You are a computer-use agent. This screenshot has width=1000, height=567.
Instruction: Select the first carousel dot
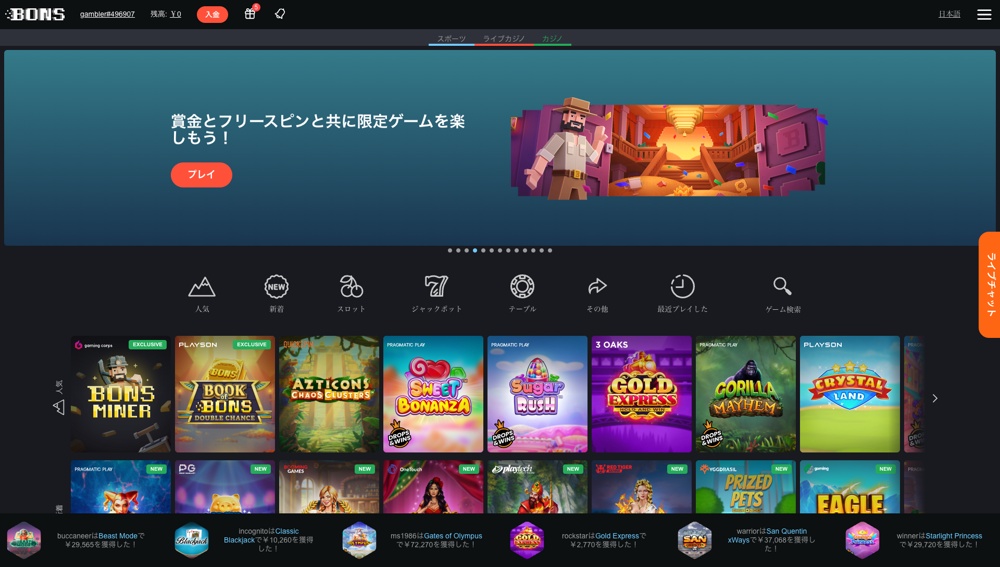click(450, 251)
